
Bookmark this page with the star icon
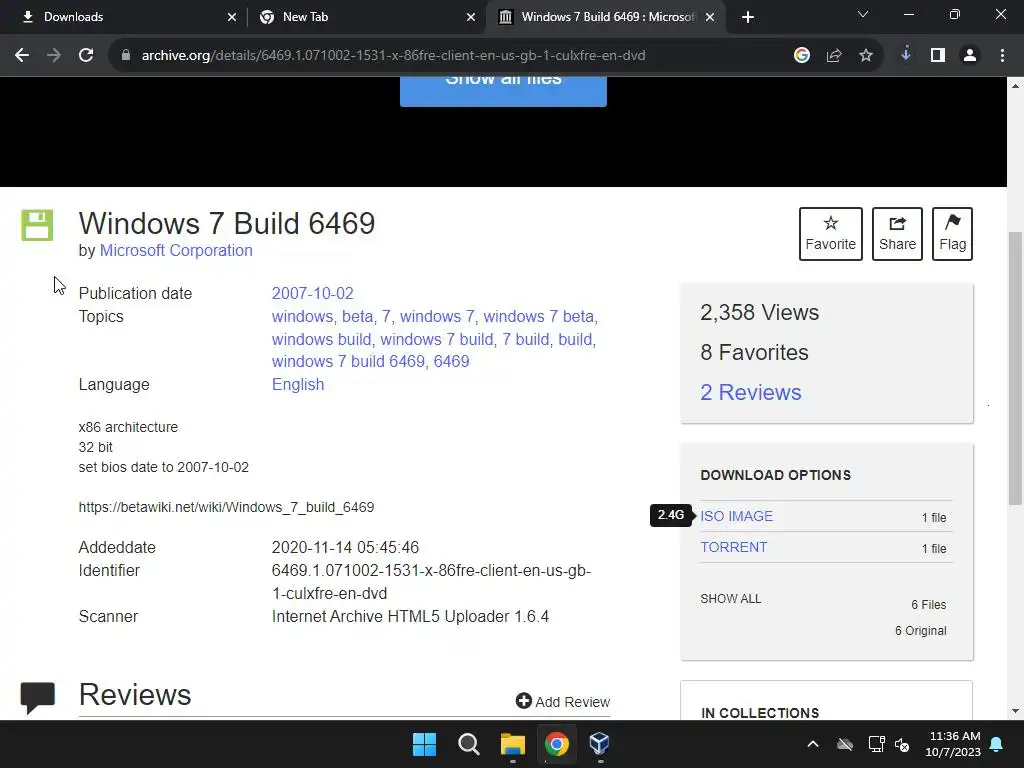click(x=866, y=56)
